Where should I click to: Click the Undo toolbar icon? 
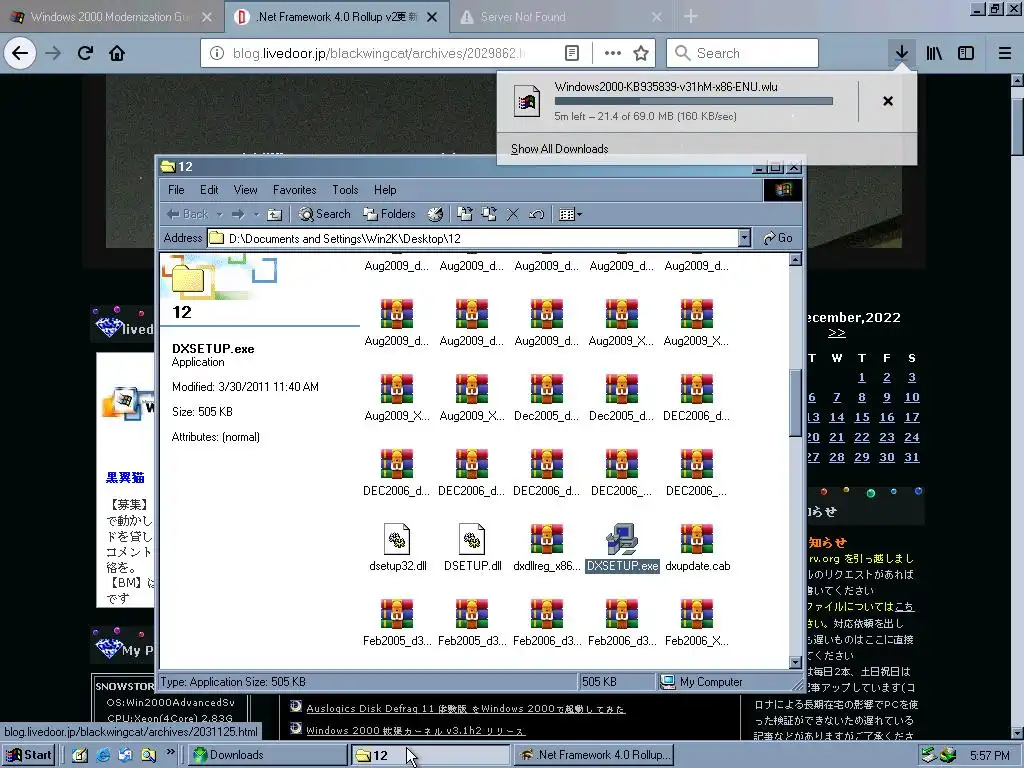536,214
